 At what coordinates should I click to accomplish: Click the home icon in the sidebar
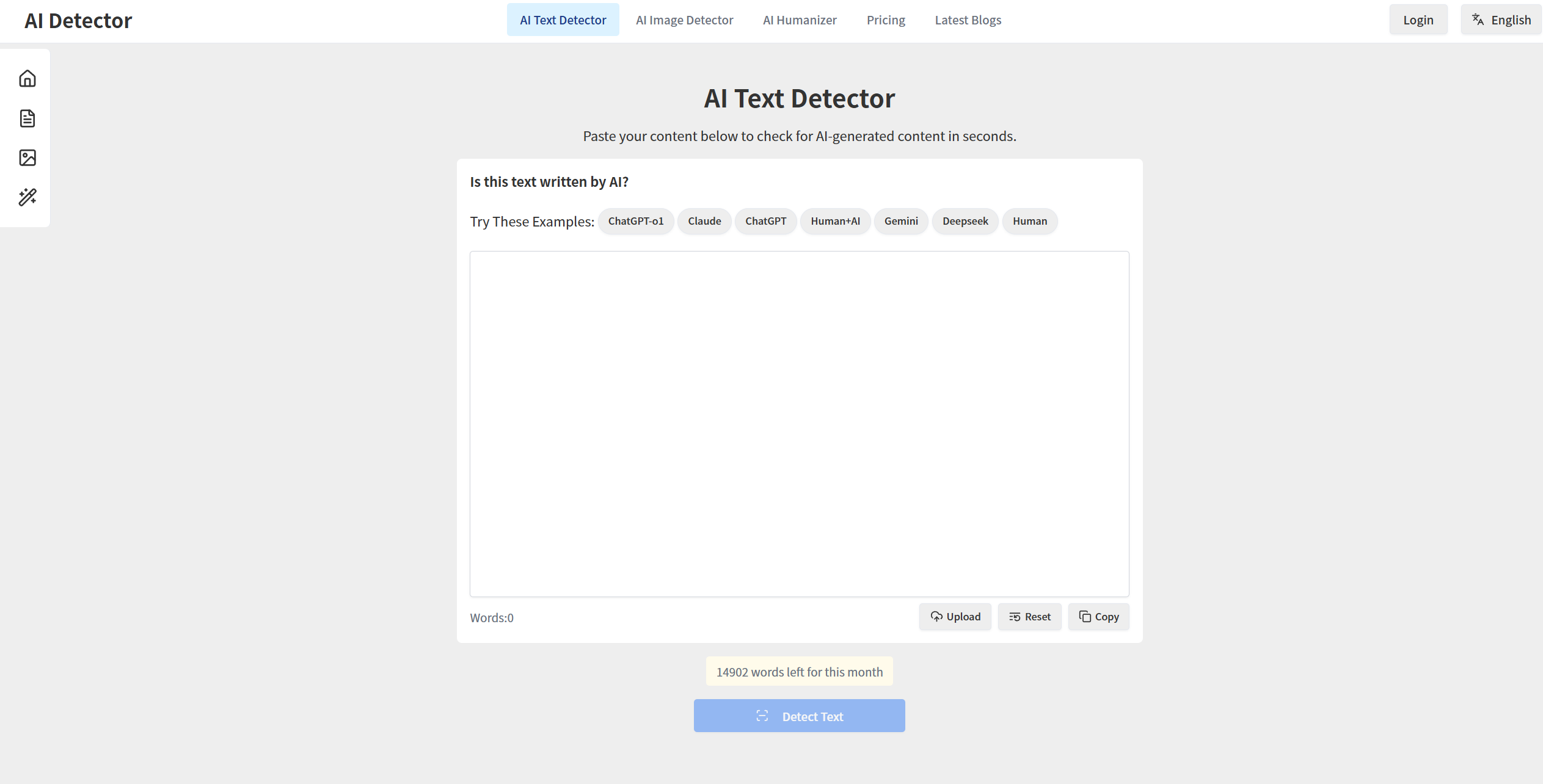click(27, 79)
